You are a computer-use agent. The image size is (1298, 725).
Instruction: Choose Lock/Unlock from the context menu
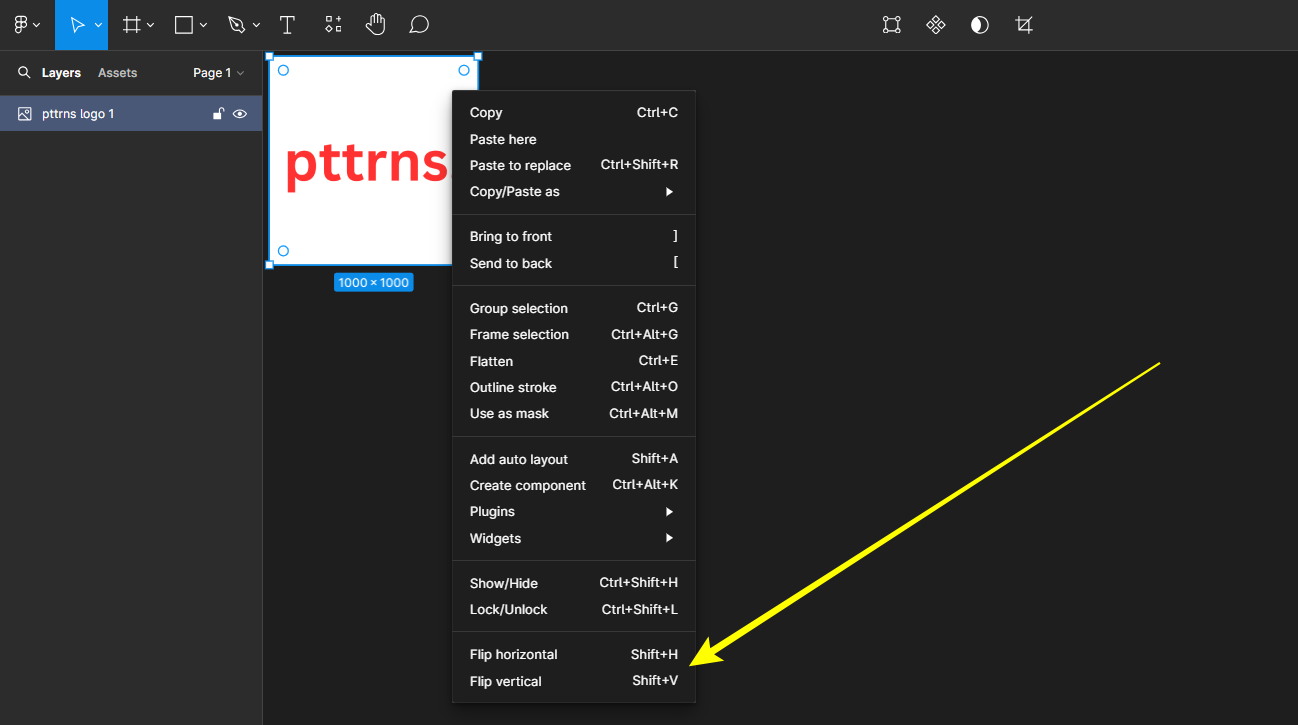click(574, 609)
